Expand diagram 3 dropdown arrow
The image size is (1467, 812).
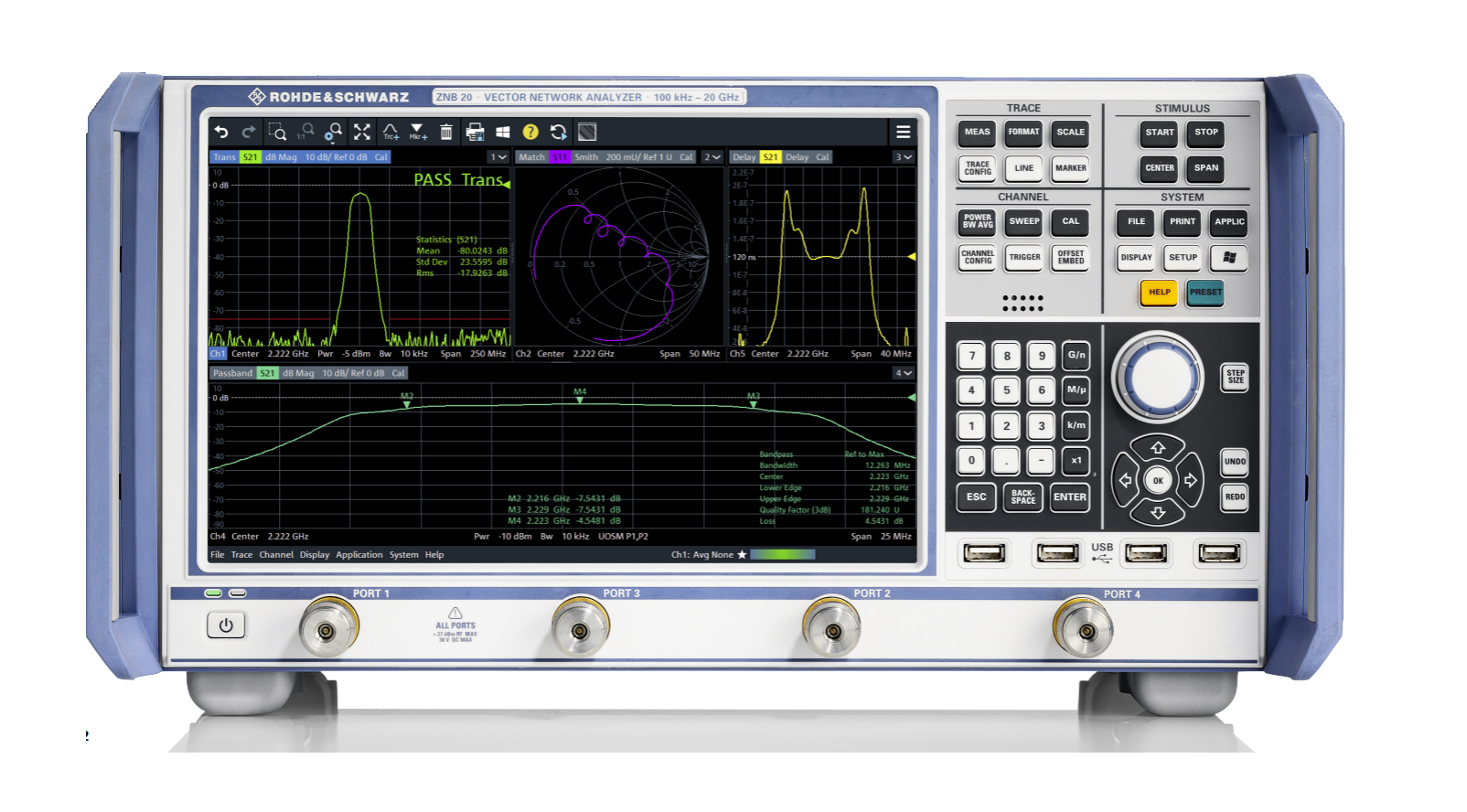click(904, 157)
